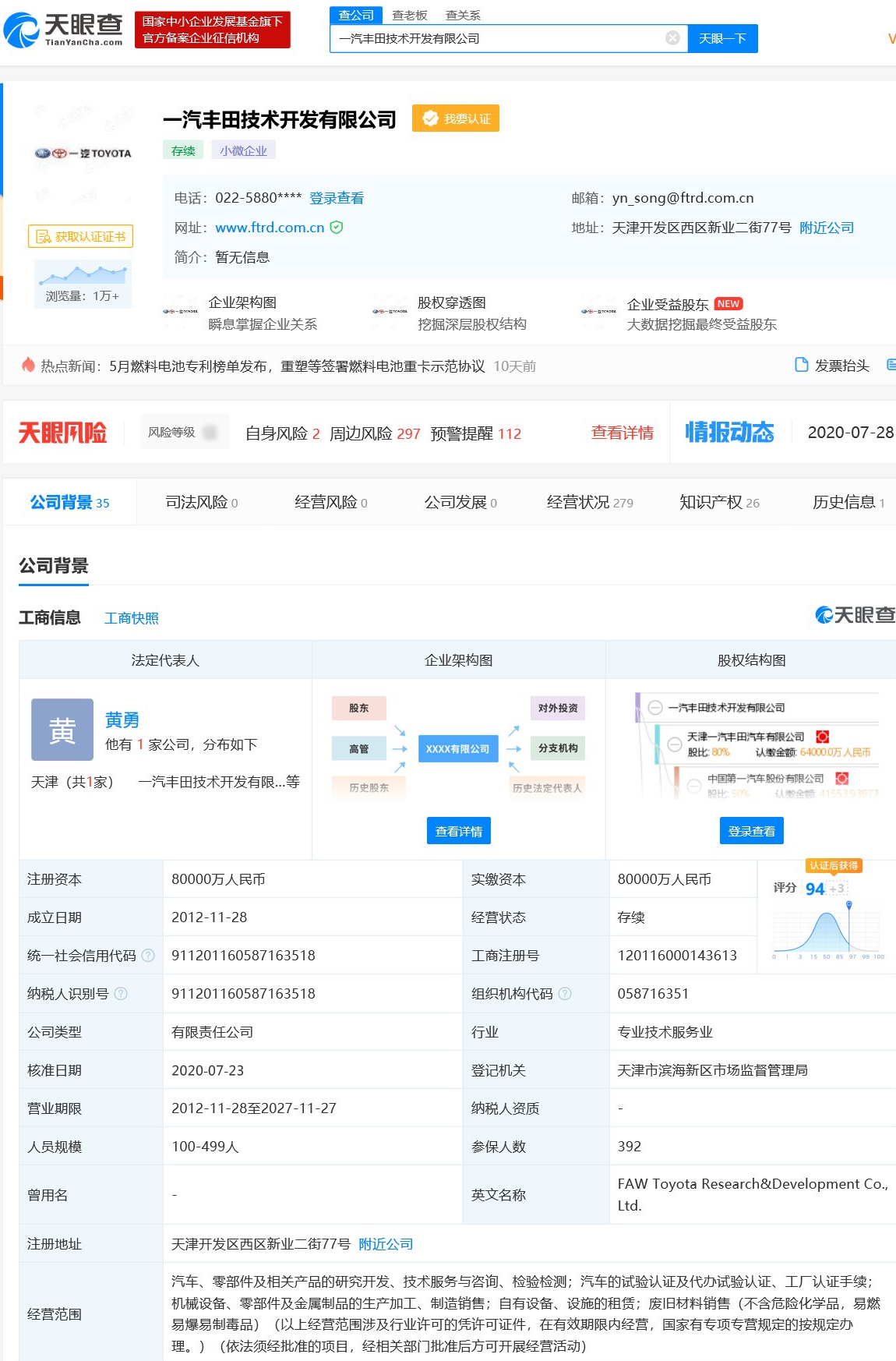Switch to the 司法风险 tab
This screenshot has height=1361, width=896.
tap(202, 502)
